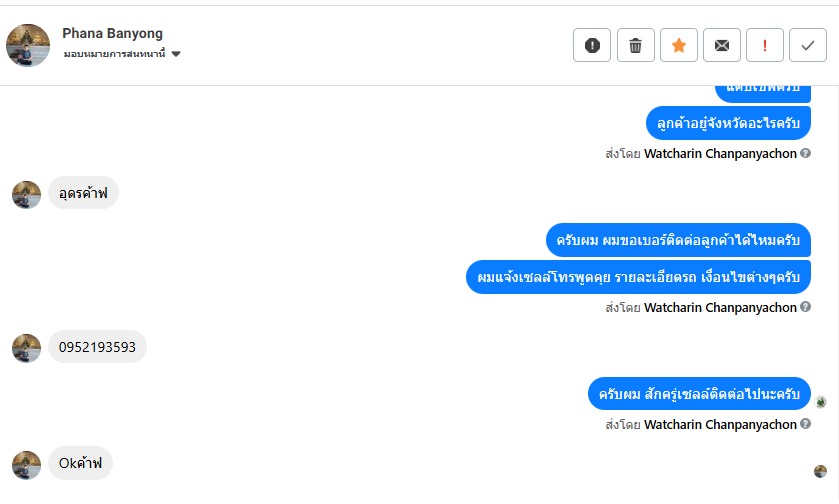
Task: Click the ลูกค้าอยู่จังหวัดอะไรครับ message bubble
Action: (728, 123)
